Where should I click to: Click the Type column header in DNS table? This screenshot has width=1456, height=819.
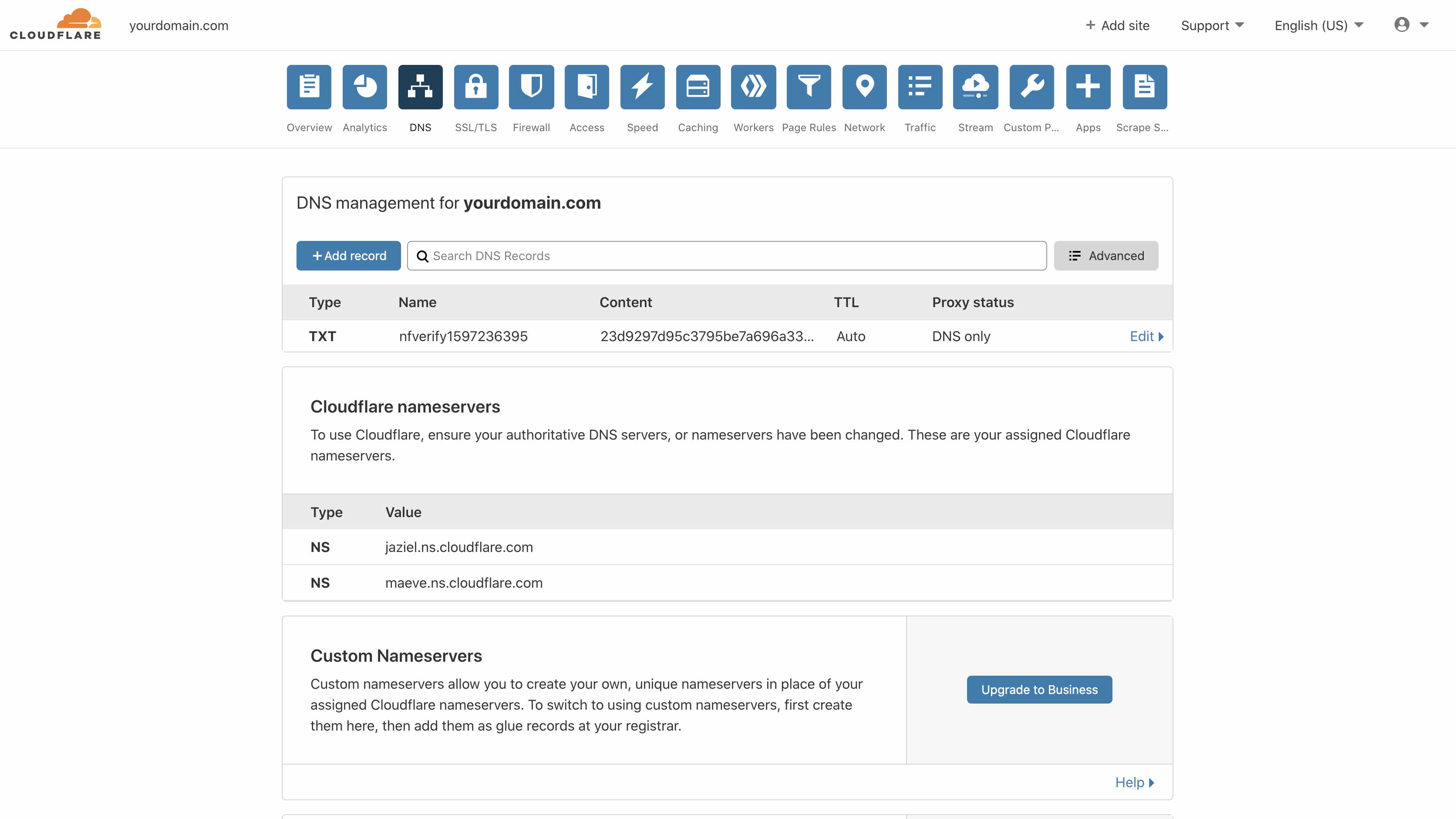coord(324,303)
